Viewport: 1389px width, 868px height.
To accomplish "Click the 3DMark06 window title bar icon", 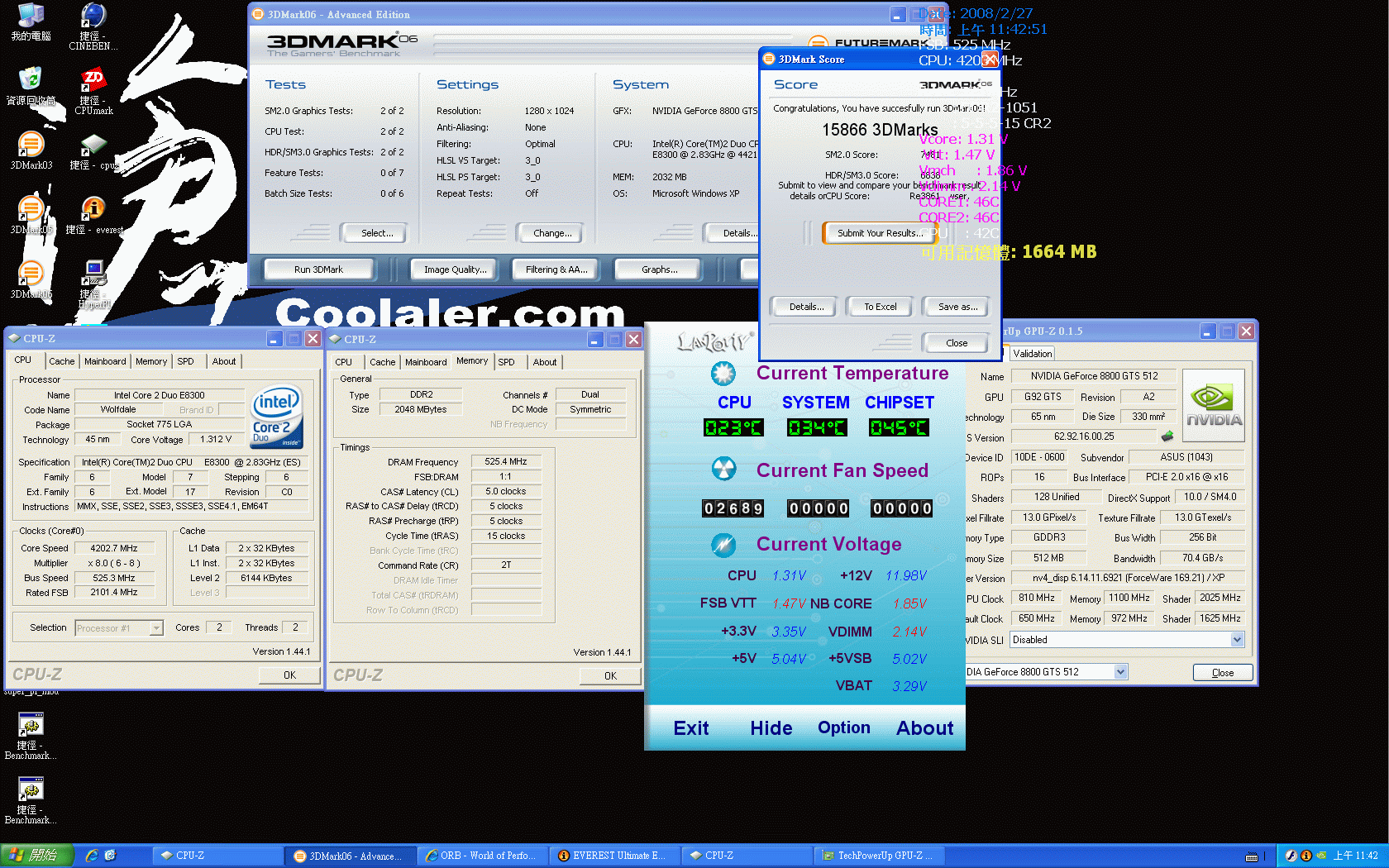I will (258, 14).
